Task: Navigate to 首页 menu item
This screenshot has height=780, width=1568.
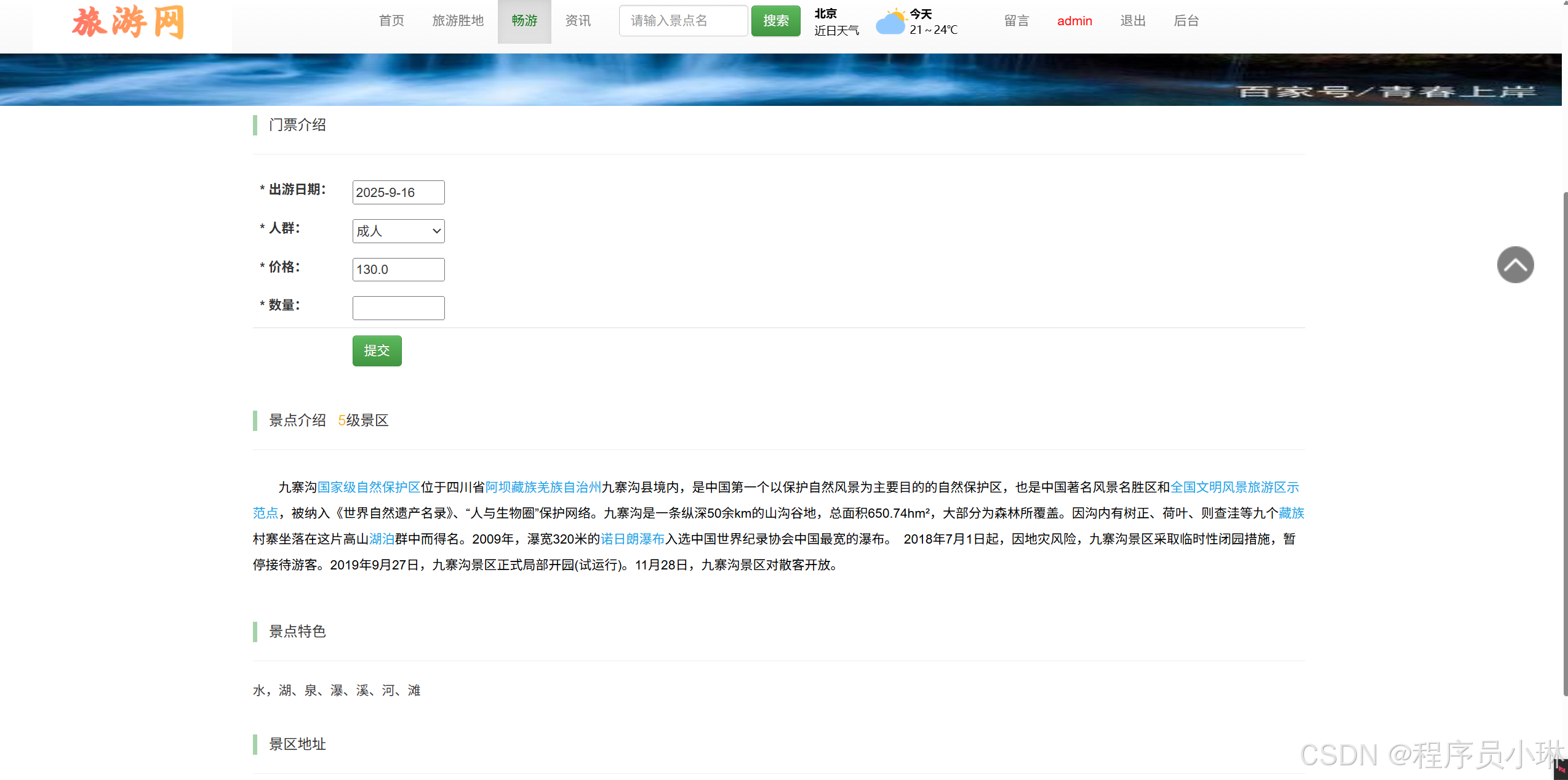Action: pyautogui.click(x=391, y=20)
